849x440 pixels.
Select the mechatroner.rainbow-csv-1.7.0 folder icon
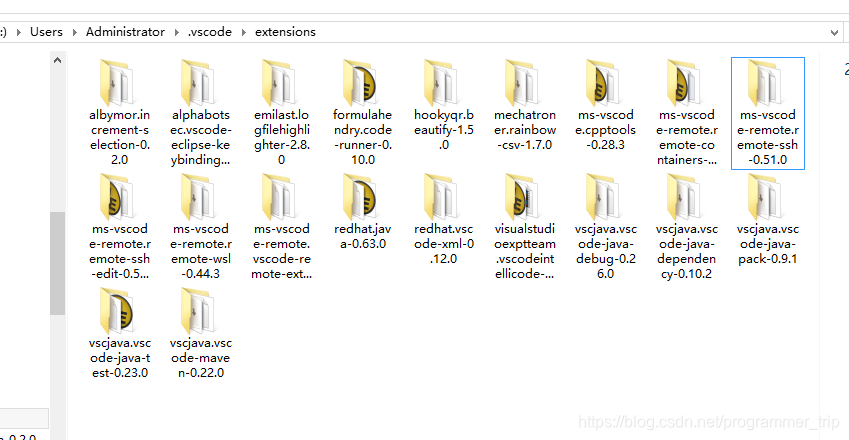click(x=523, y=83)
